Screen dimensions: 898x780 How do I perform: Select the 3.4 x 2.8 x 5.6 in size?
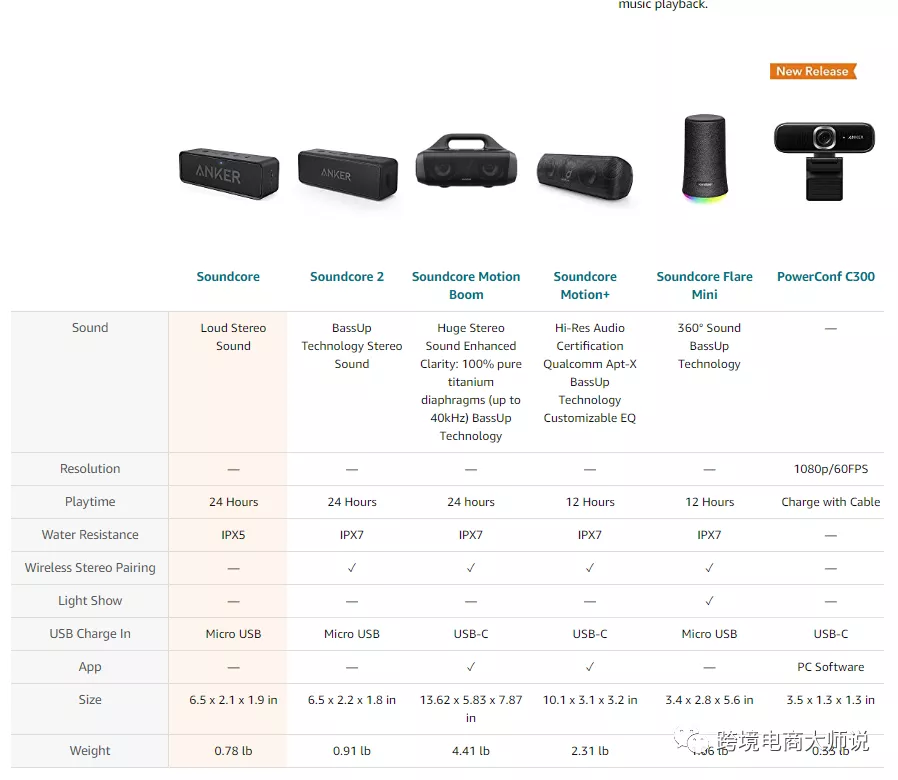coord(709,700)
